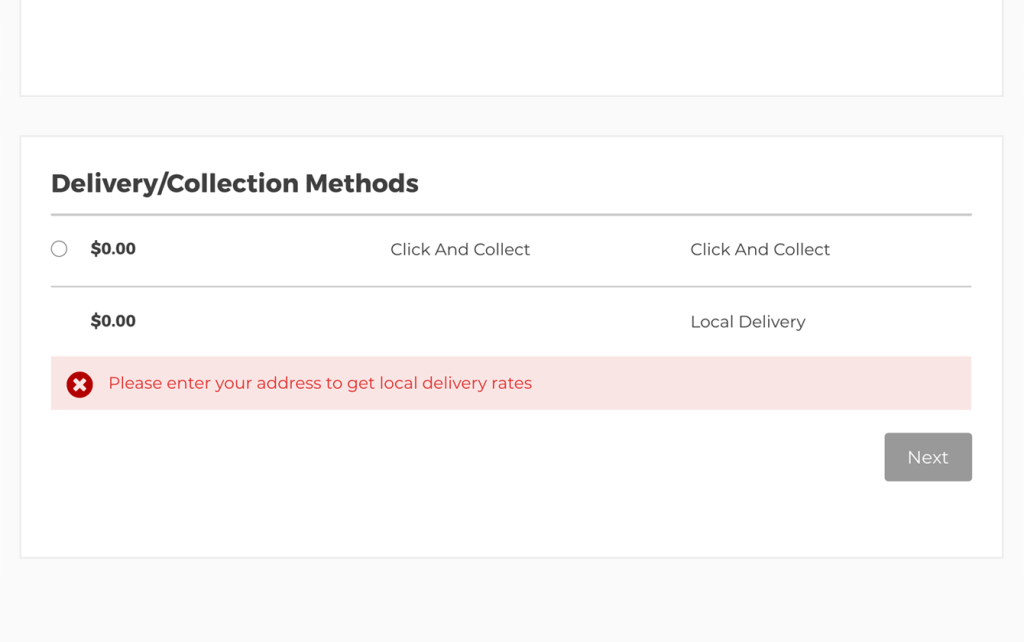Image resolution: width=1024 pixels, height=642 pixels.
Task: Click the red X error icon
Action: 80,385
